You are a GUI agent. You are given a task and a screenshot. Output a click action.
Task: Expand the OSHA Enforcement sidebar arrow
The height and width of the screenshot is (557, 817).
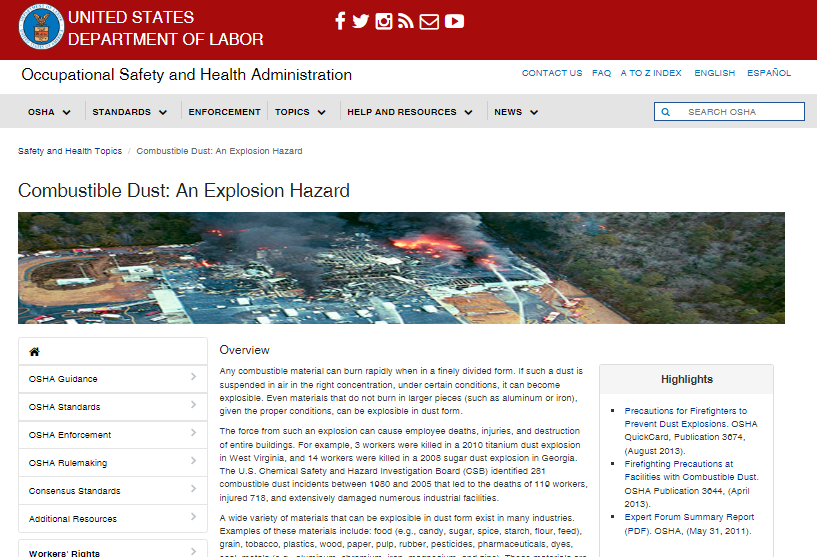193,433
